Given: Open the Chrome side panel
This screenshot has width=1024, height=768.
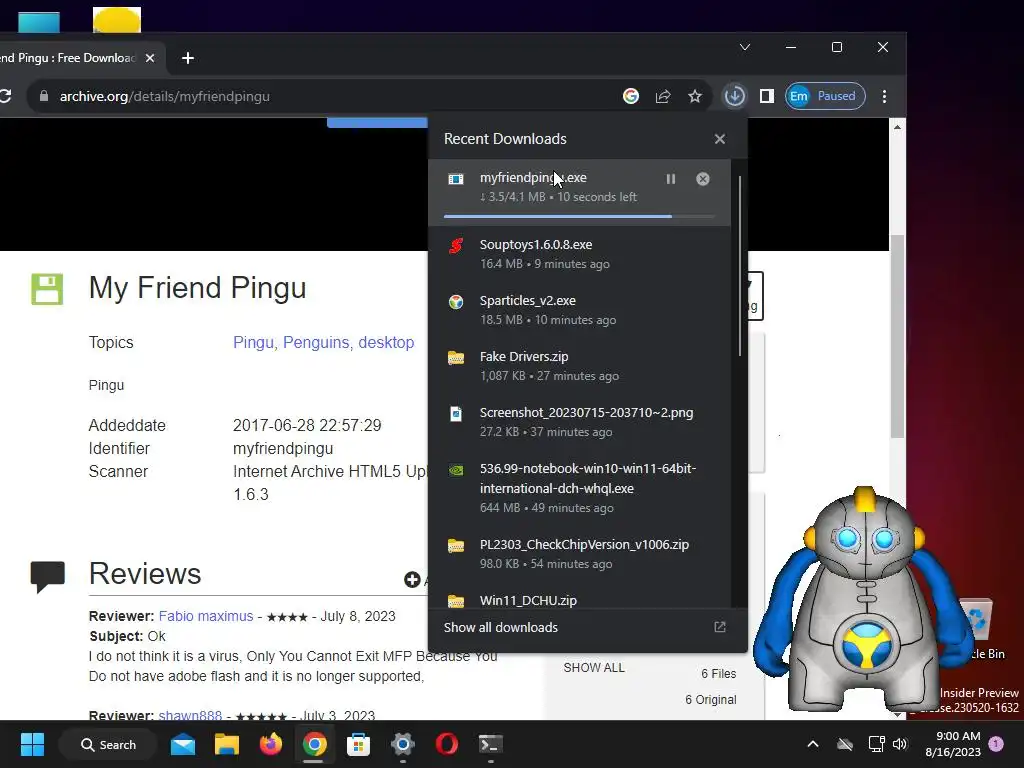Looking at the screenshot, I should [767, 97].
